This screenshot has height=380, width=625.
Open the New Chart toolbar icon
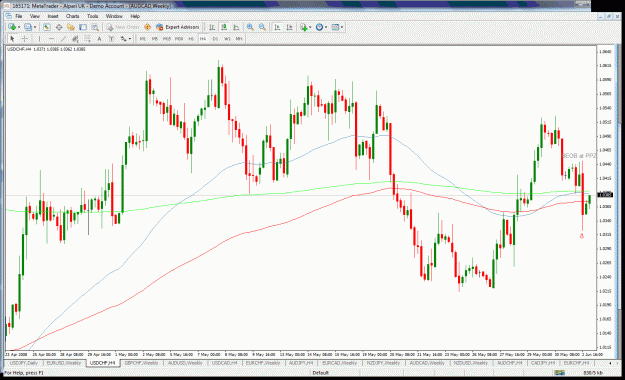12,27
